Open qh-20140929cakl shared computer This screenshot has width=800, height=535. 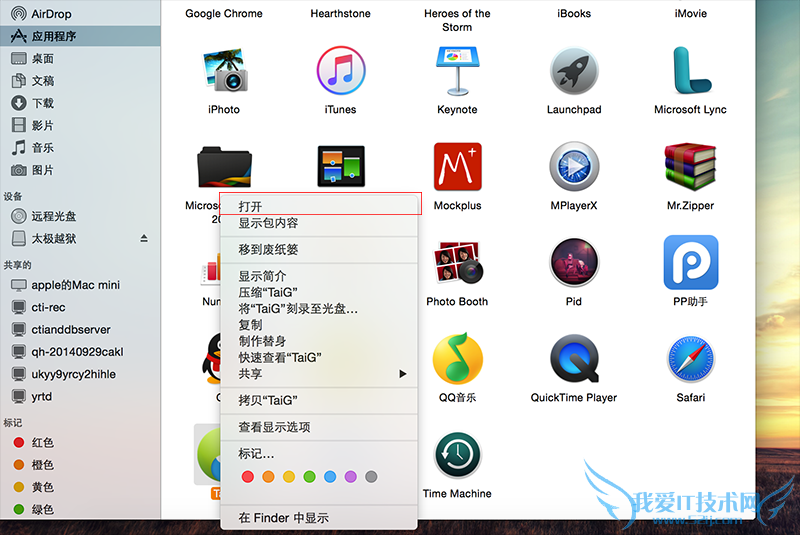coord(80,352)
